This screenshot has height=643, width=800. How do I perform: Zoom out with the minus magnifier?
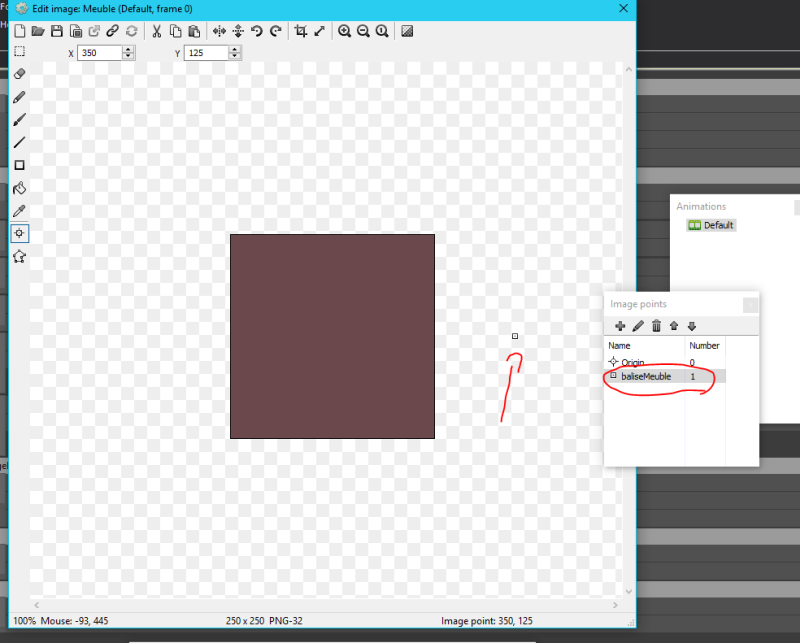point(363,31)
